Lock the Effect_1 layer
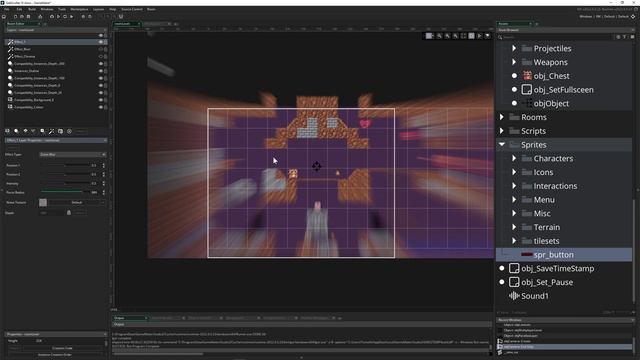The height and width of the screenshot is (360, 640). (x=105, y=42)
